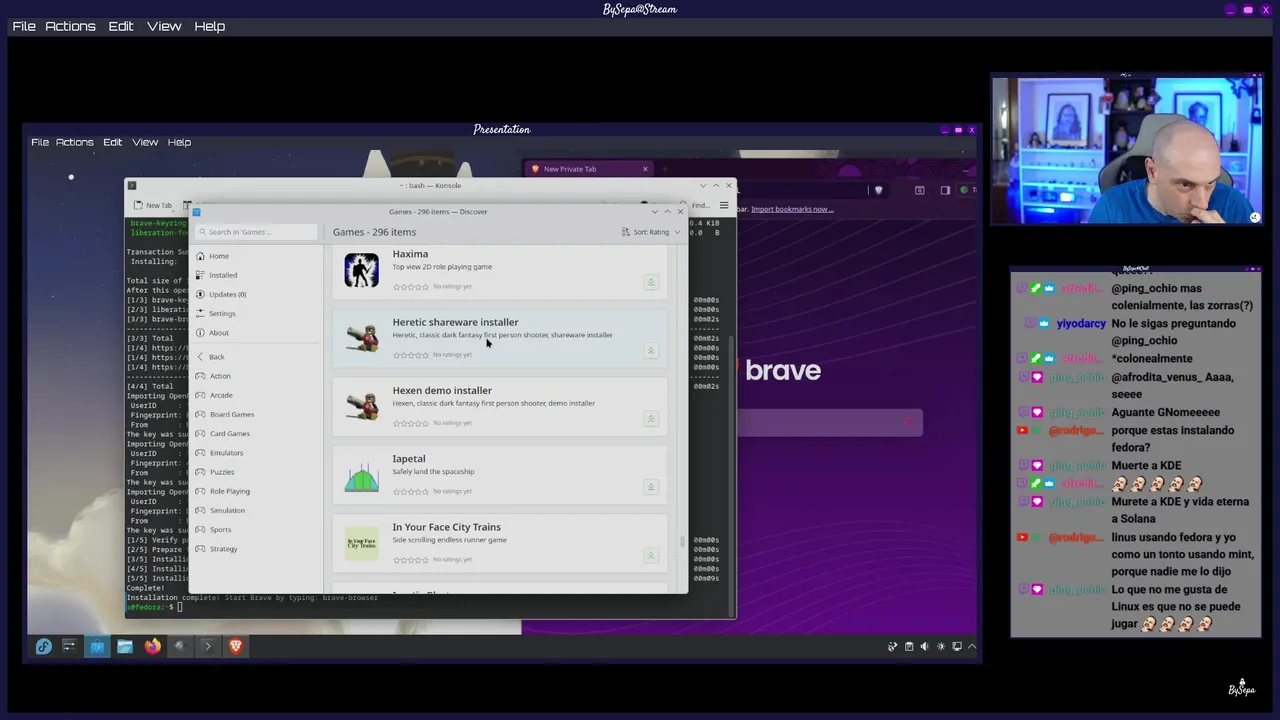Click the Brave search box on page

tap(828, 423)
